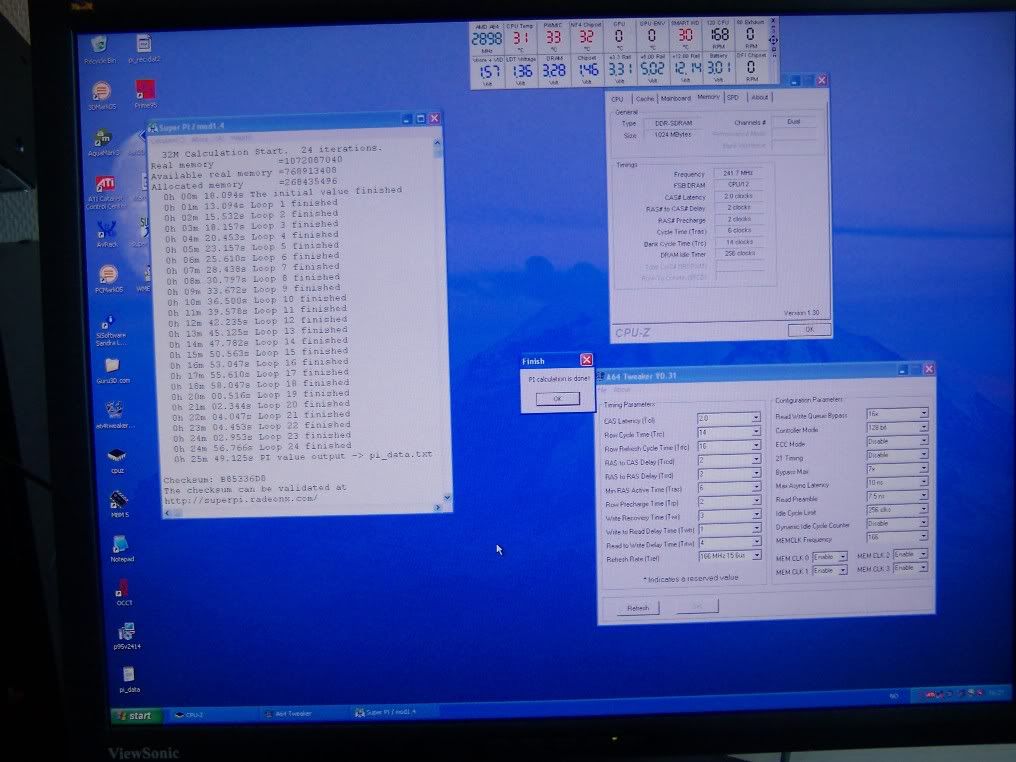Screen dimensions: 1016x762
Task: Open Read Write Queue Bypass dropdown
Action: click(x=923, y=413)
